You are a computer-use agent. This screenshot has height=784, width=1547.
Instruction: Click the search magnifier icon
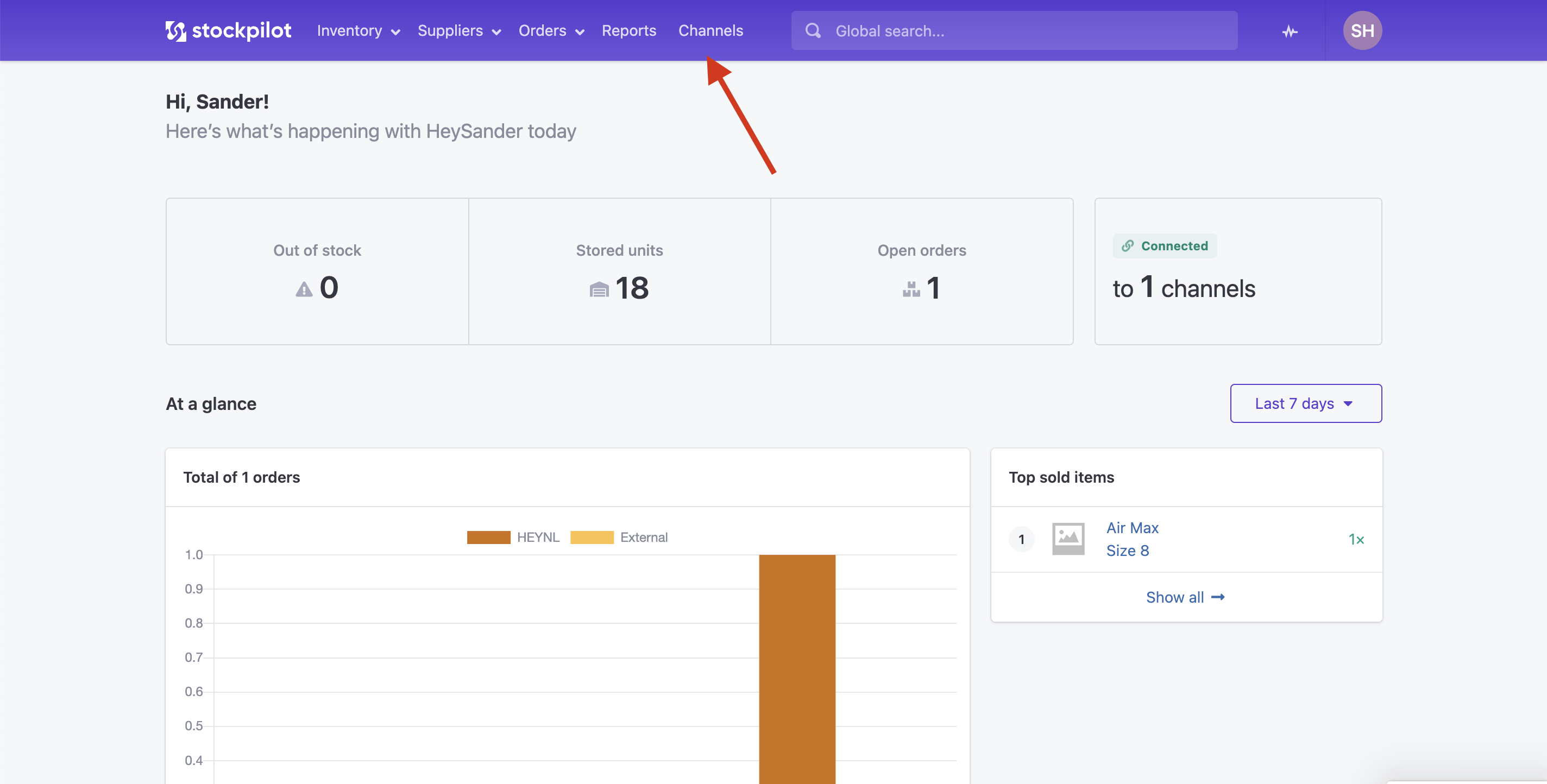click(813, 30)
